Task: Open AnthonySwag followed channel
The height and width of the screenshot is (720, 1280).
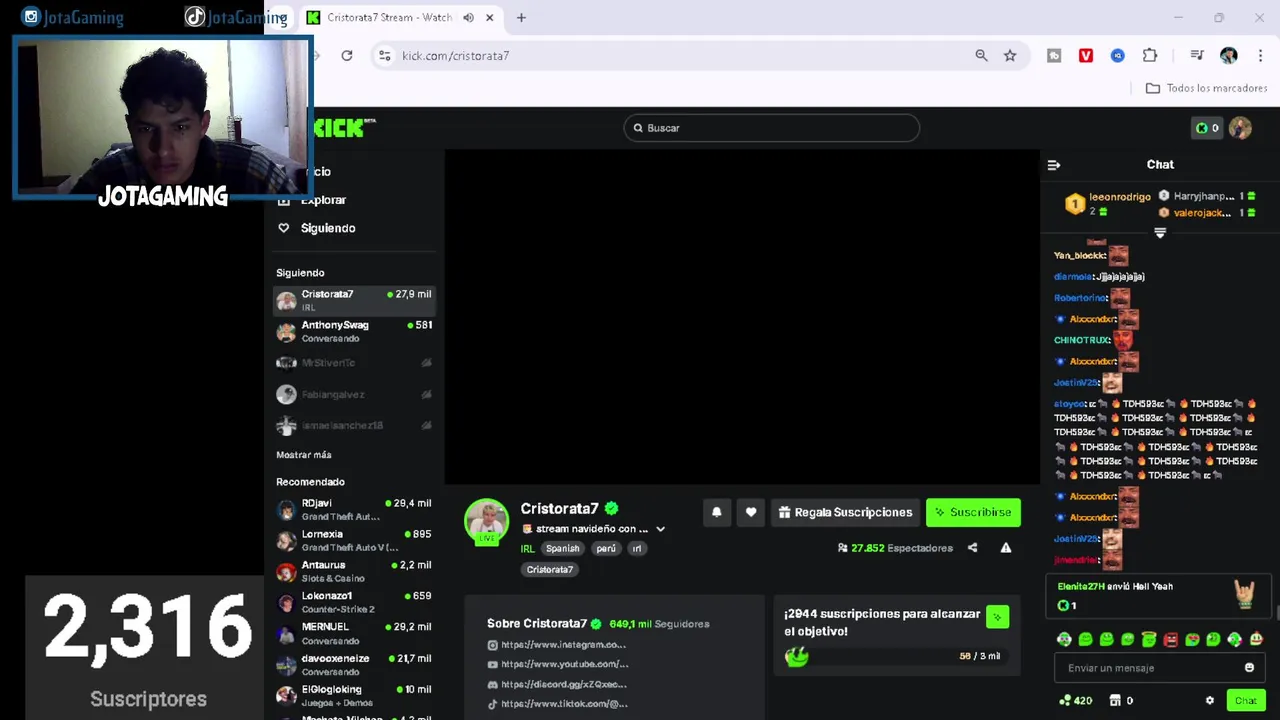Action: click(x=354, y=331)
